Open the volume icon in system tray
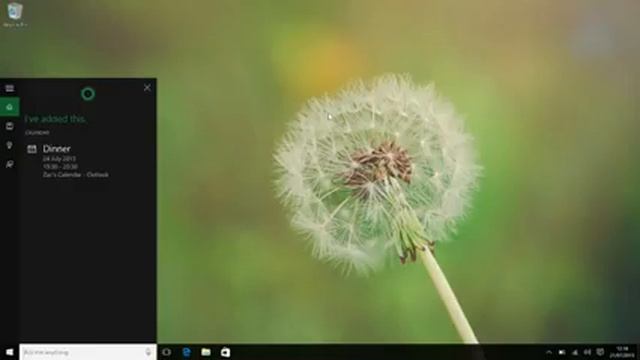640x360 pixels. pyautogui.click(x=587, y=352)
